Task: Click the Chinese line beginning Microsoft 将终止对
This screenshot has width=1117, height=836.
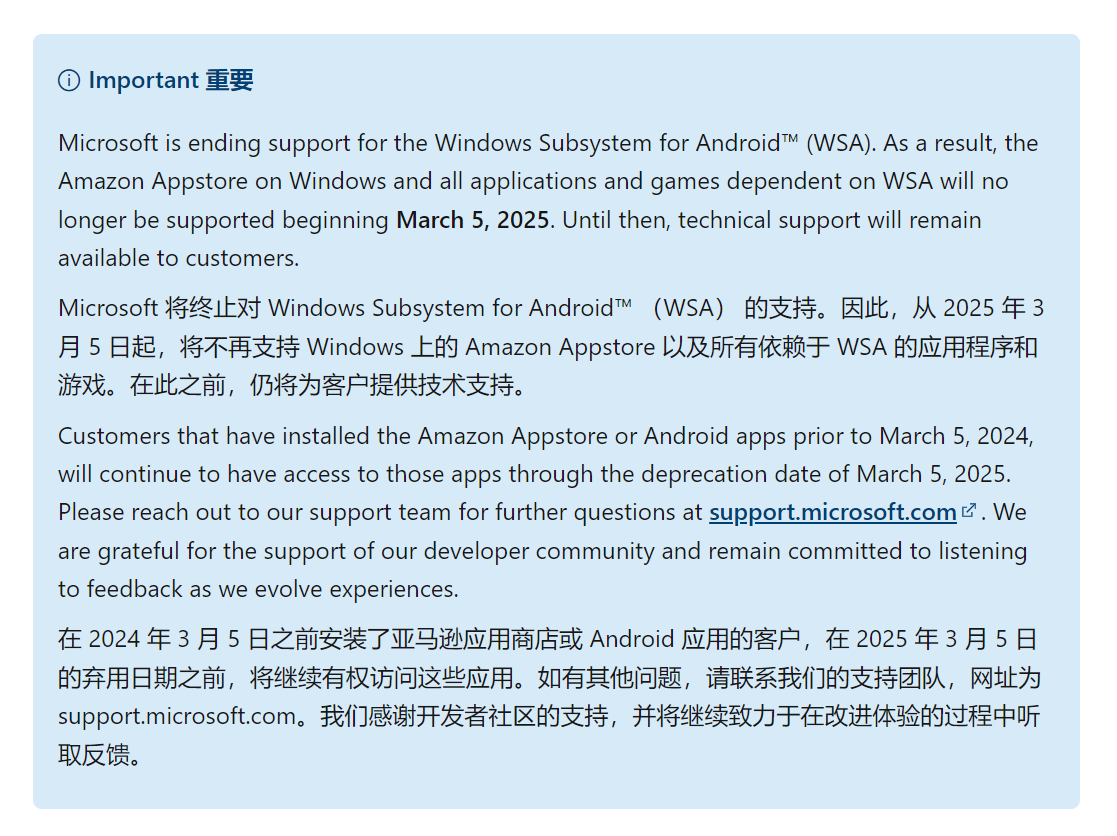Action: tap(551, 308)
